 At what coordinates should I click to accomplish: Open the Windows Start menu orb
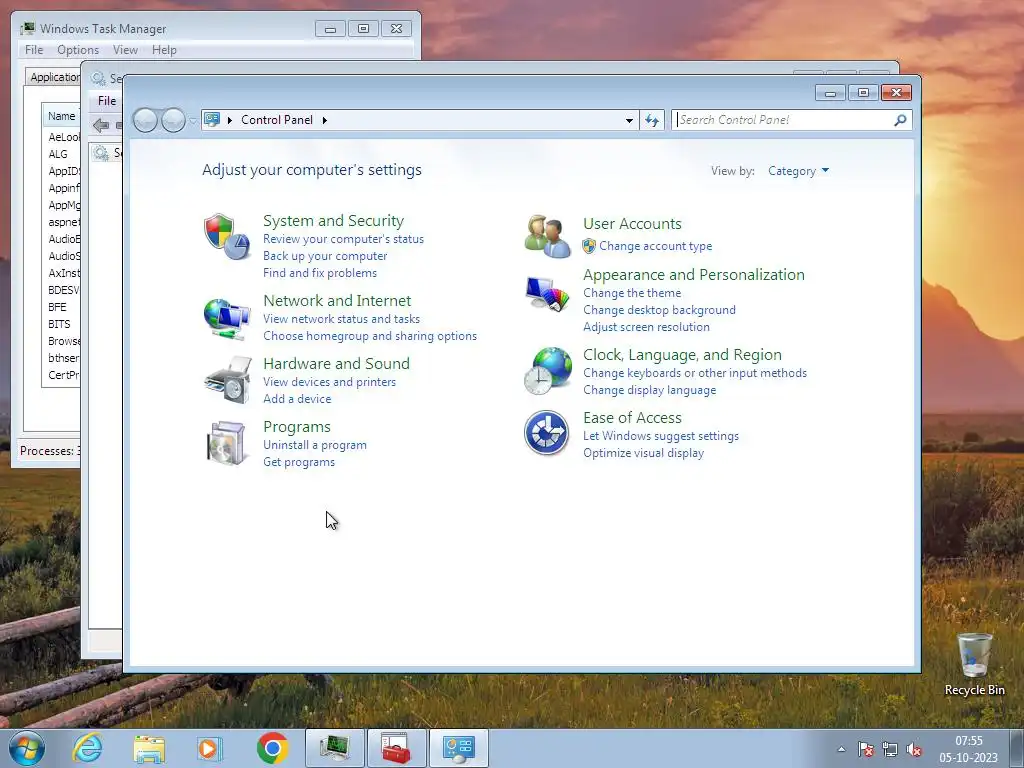[27, 748]
